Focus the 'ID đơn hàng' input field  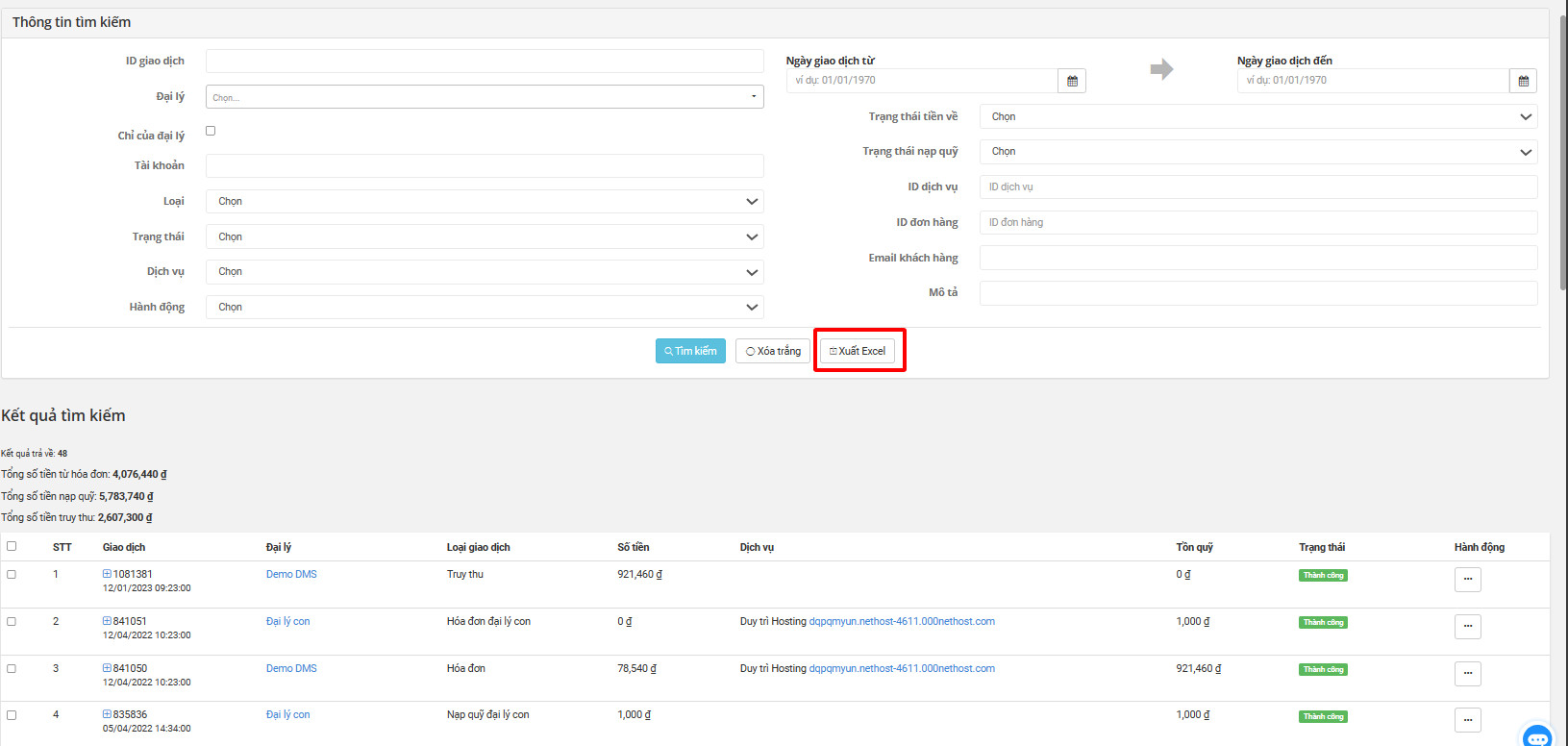[x=1258, y=223]
